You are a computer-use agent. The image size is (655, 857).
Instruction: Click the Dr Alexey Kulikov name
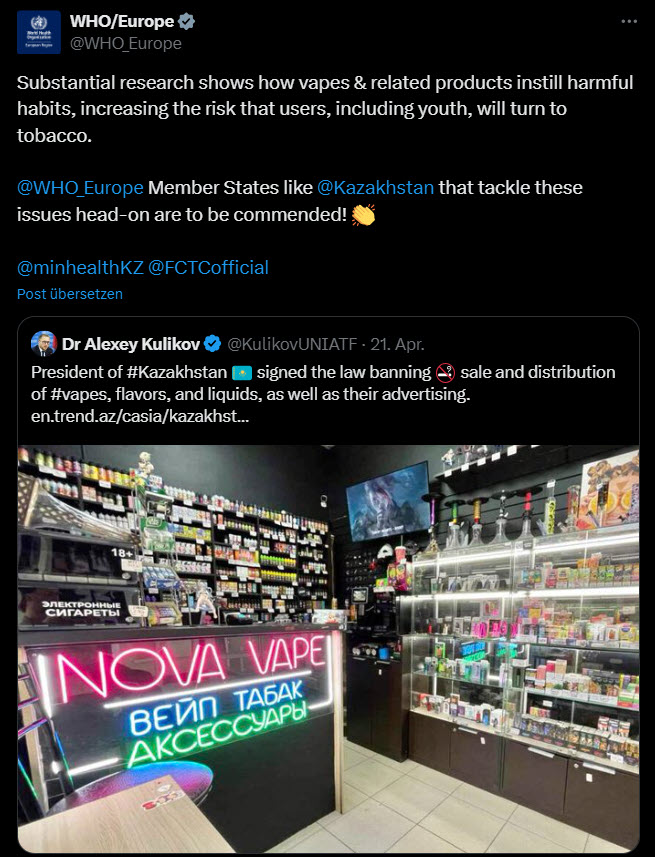coord(131,344)
